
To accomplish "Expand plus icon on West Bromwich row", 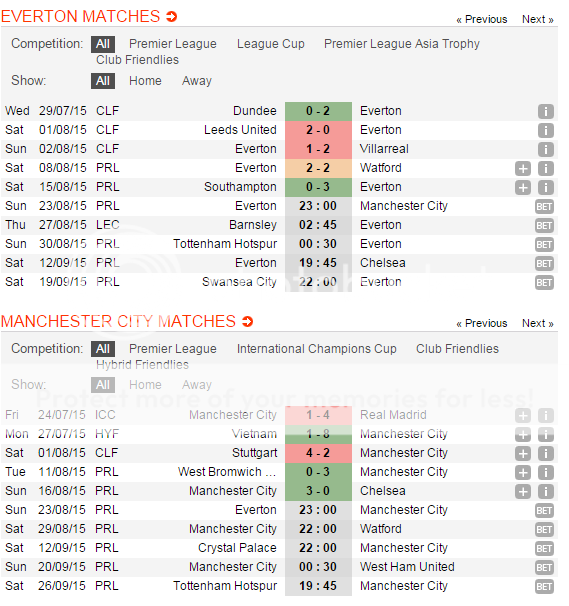I will pyautogui.click(x=523, y=472).
